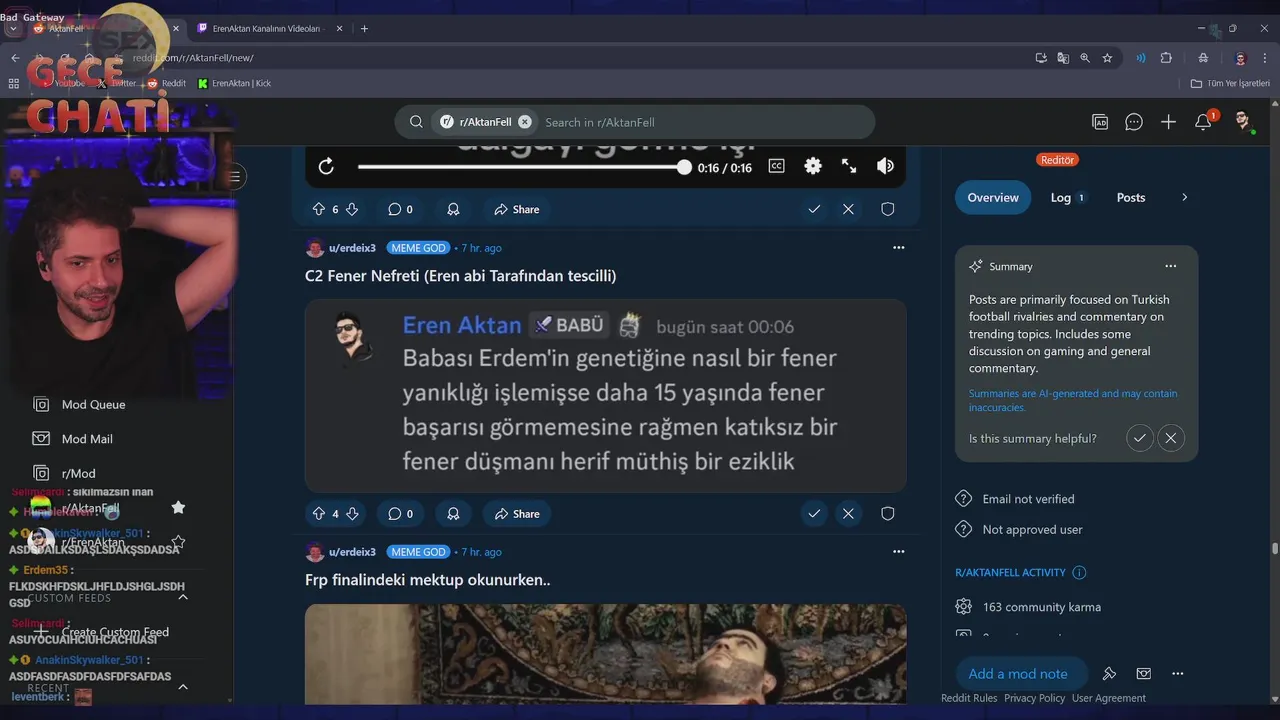This screenshot has width=1280, height=720.
Task: Upvote the C2 Fener Nefreti post
Action: click(x=319, y=514)
